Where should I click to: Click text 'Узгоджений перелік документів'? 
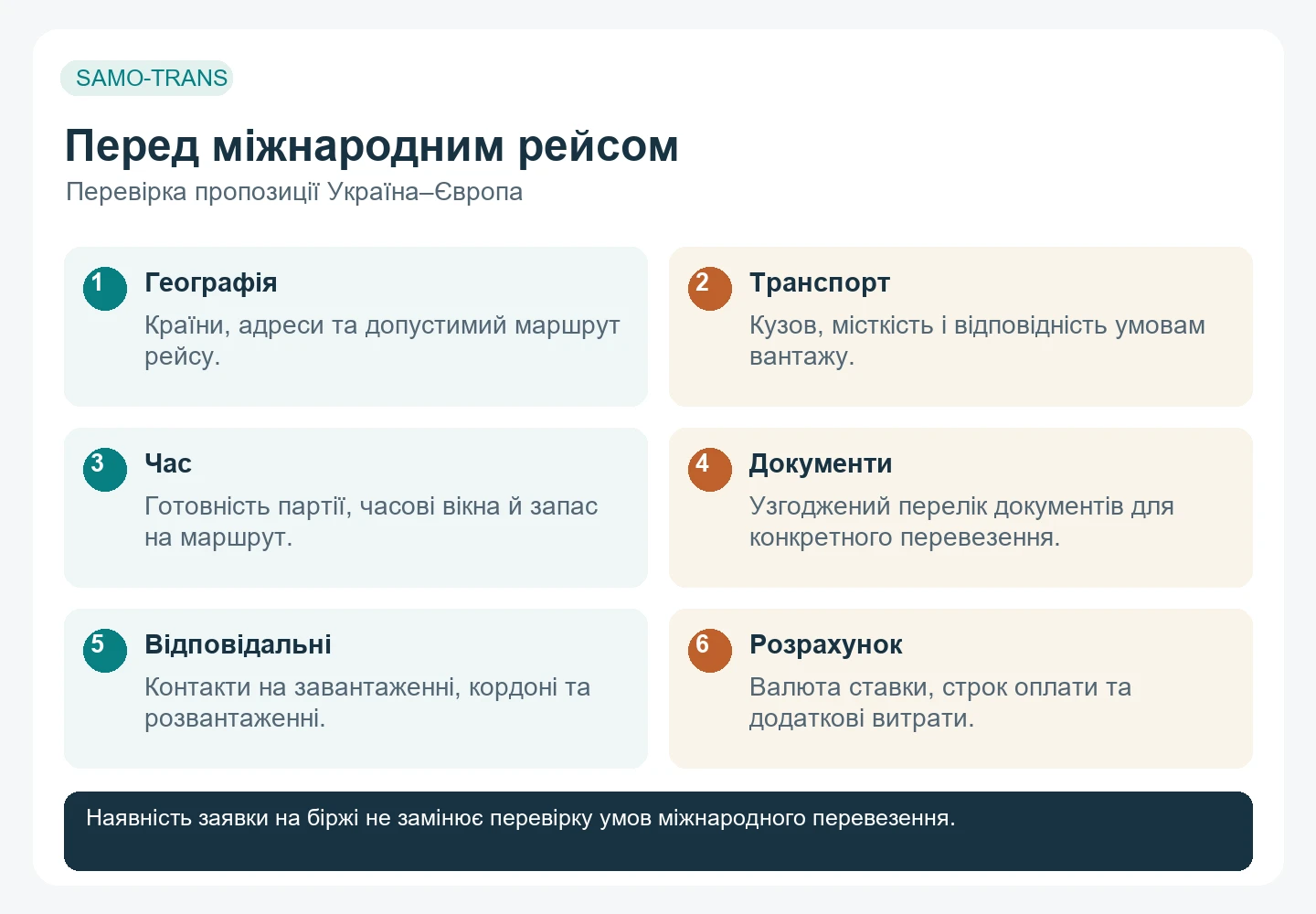(937, 506)
